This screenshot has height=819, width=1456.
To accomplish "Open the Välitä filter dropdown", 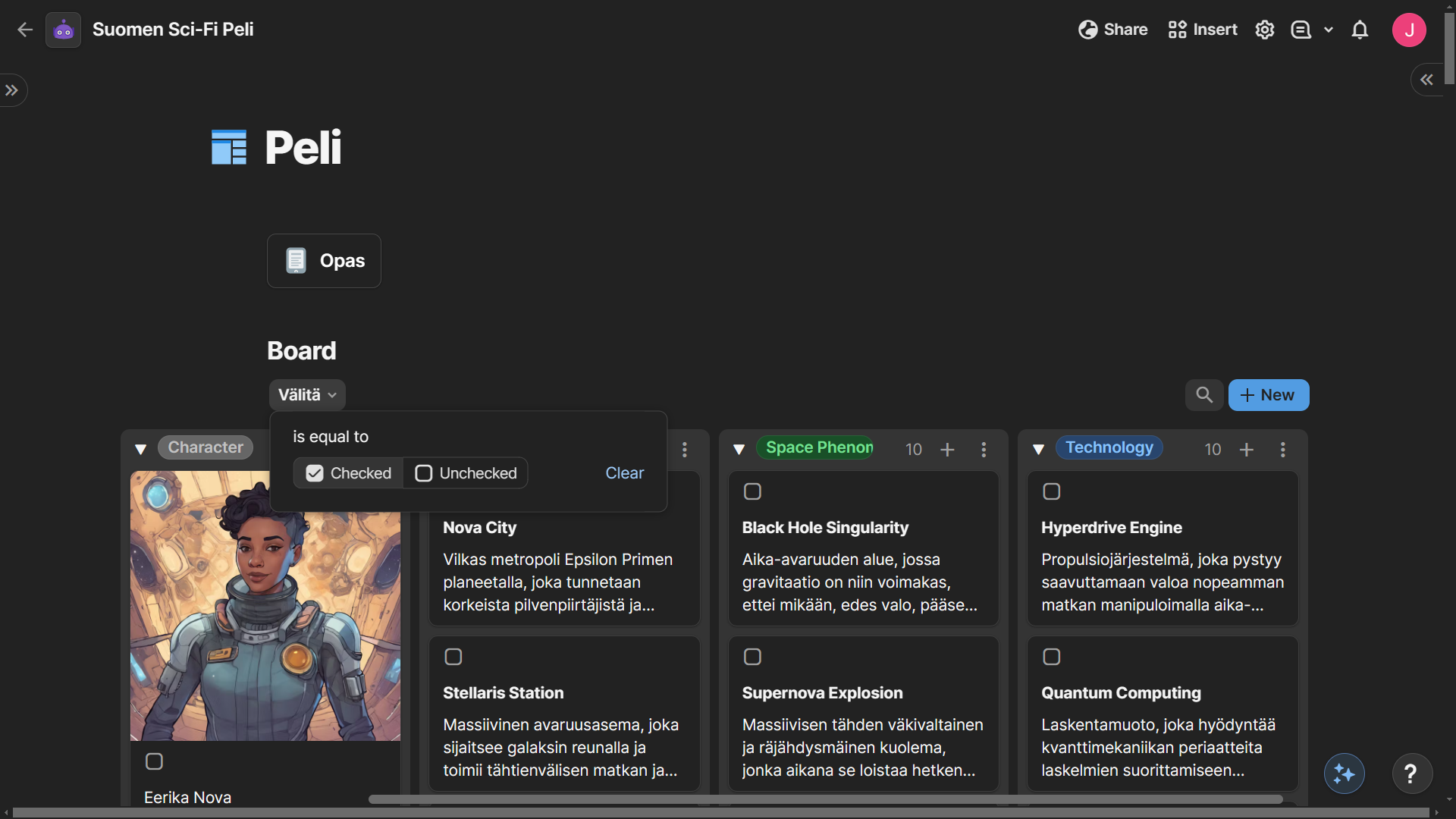I will (307, 395).
